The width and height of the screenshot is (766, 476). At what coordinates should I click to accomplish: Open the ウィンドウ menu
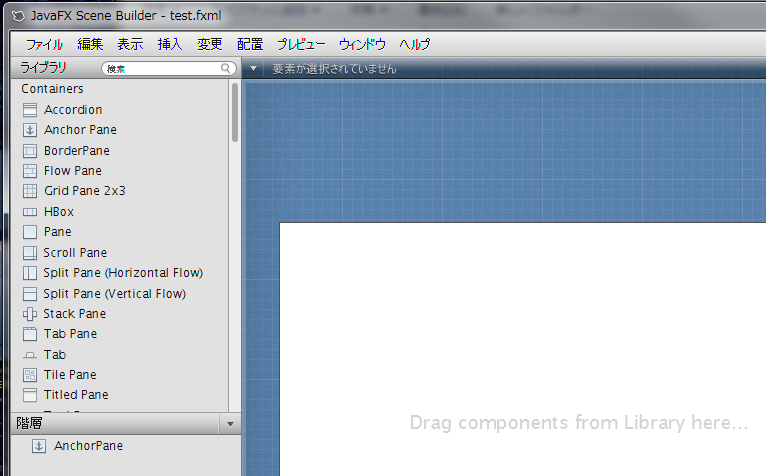(362, 44)
